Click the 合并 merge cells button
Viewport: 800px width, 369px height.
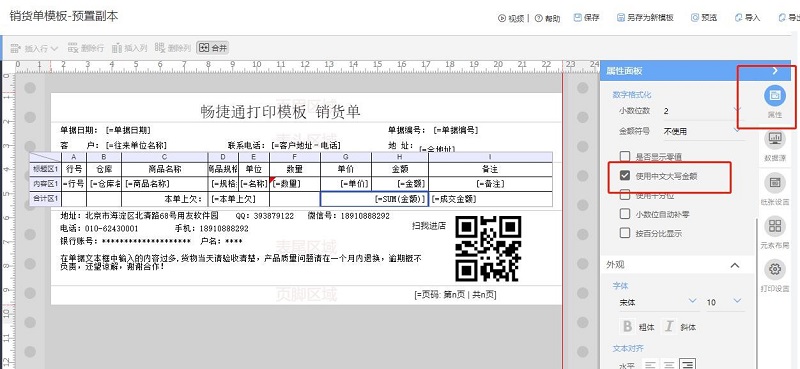click(212, 48)
